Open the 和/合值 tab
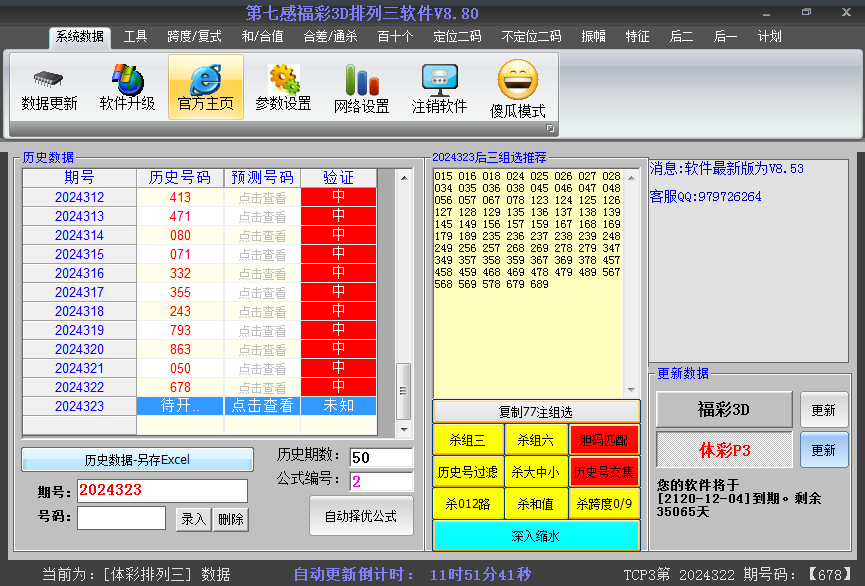Viewport: 865px width, 586px height. pos(262,37)
